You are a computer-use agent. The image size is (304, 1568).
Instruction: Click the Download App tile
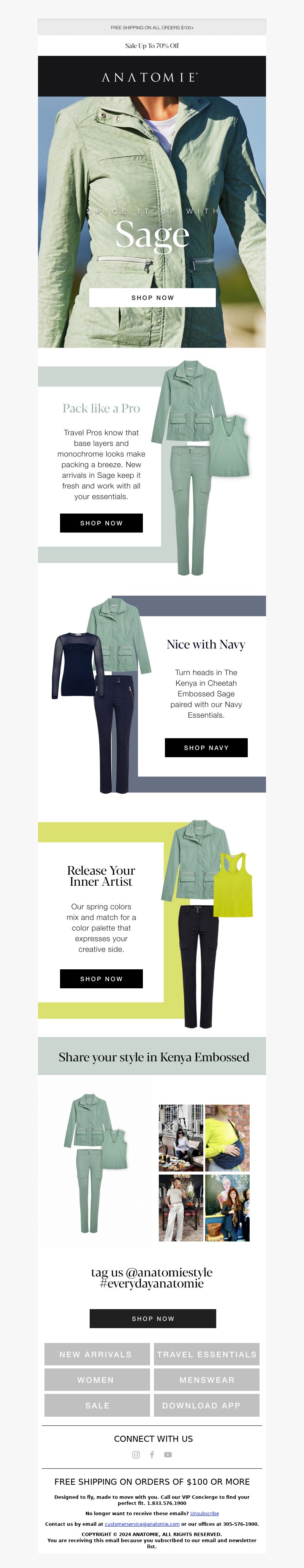click(x=207, y=1405)
